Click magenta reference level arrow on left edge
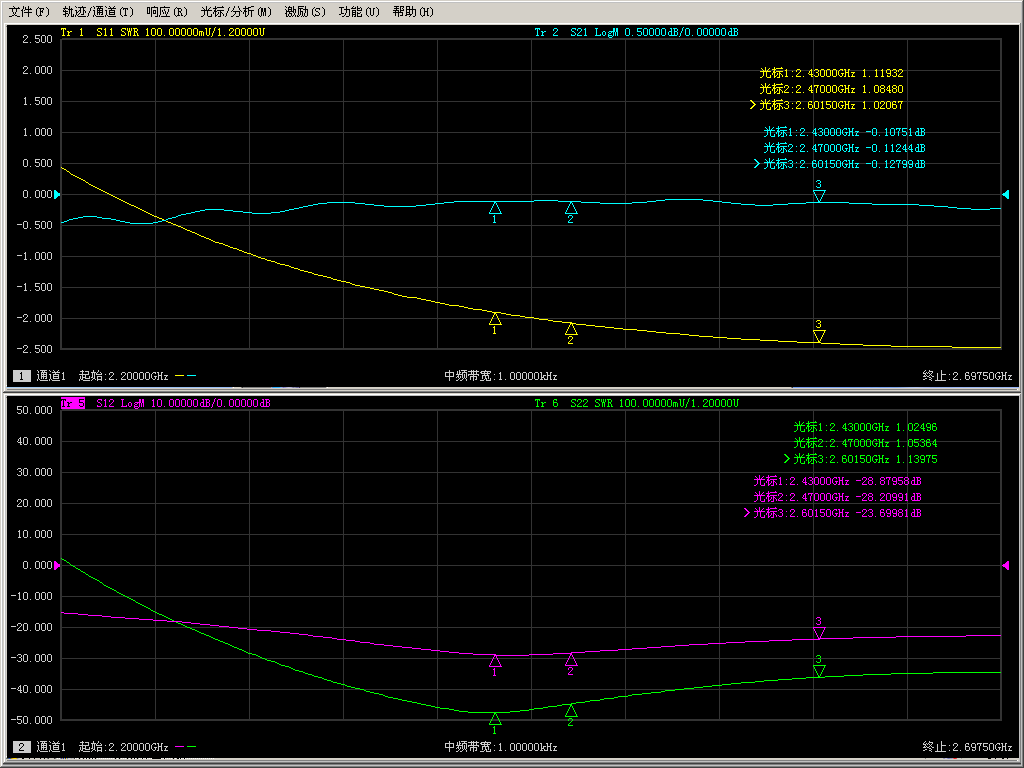The image size is (1024, 768). (x=57, y=566)
